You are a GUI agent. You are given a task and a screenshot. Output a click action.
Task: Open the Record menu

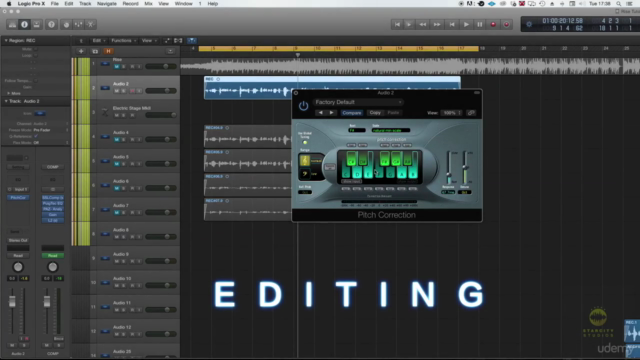pos(131,4)
